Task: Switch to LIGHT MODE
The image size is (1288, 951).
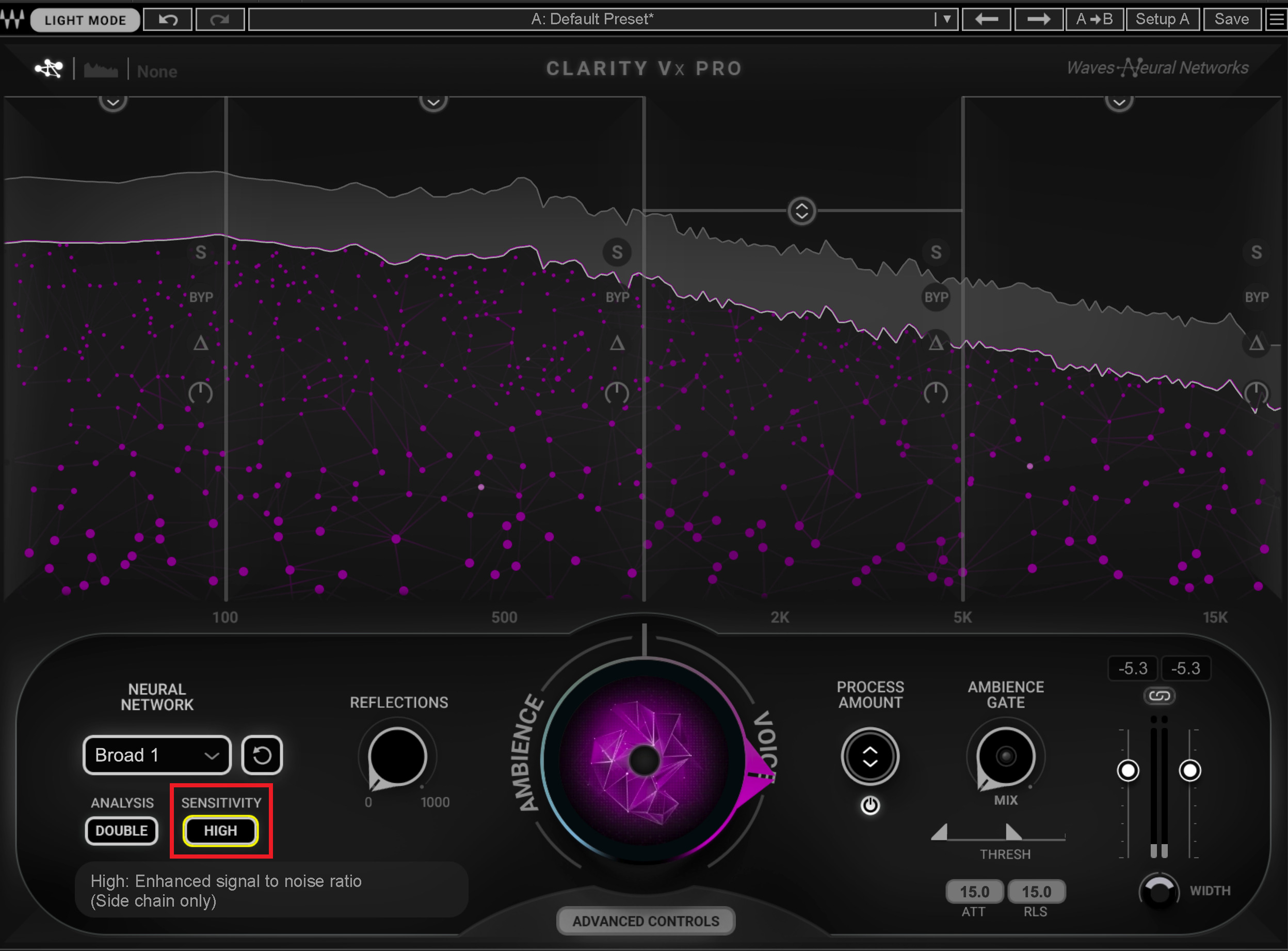Action: coord(85,20)
